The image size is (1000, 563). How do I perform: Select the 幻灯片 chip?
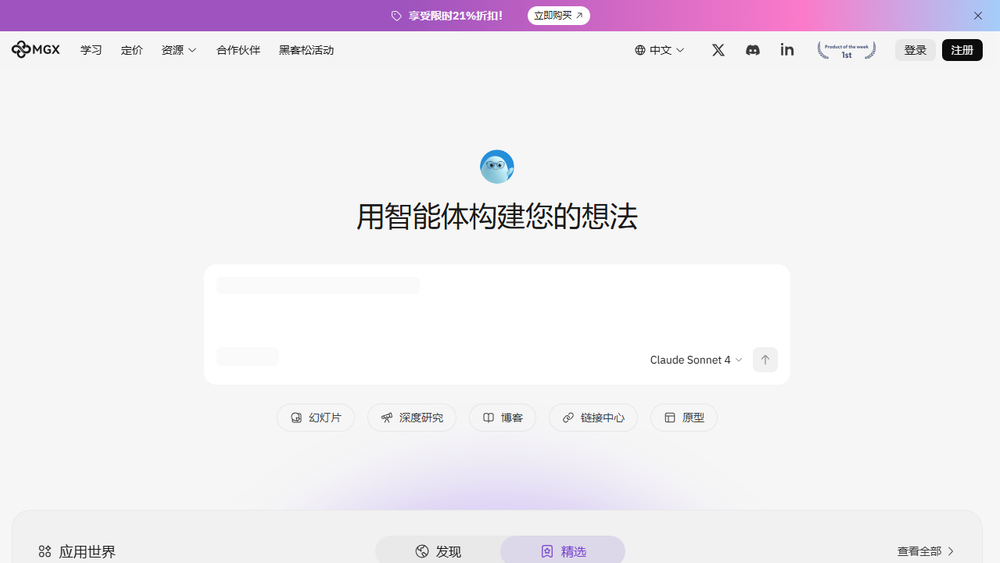(x=316, y=418)
